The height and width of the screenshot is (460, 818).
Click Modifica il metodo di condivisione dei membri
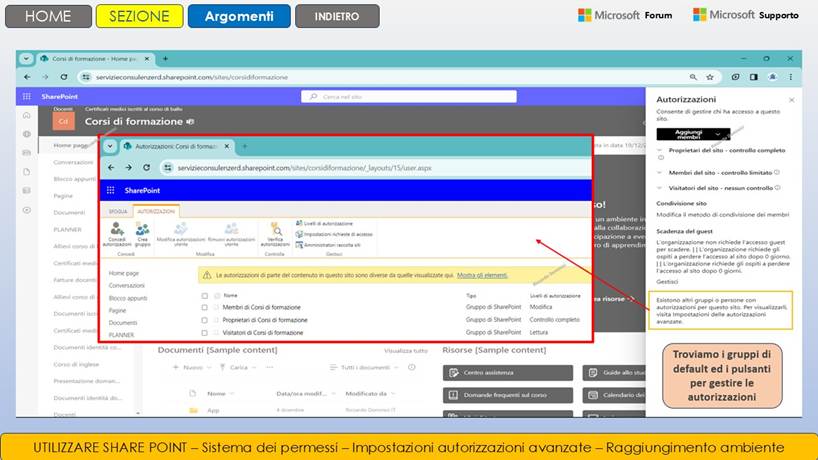[723, 215]
